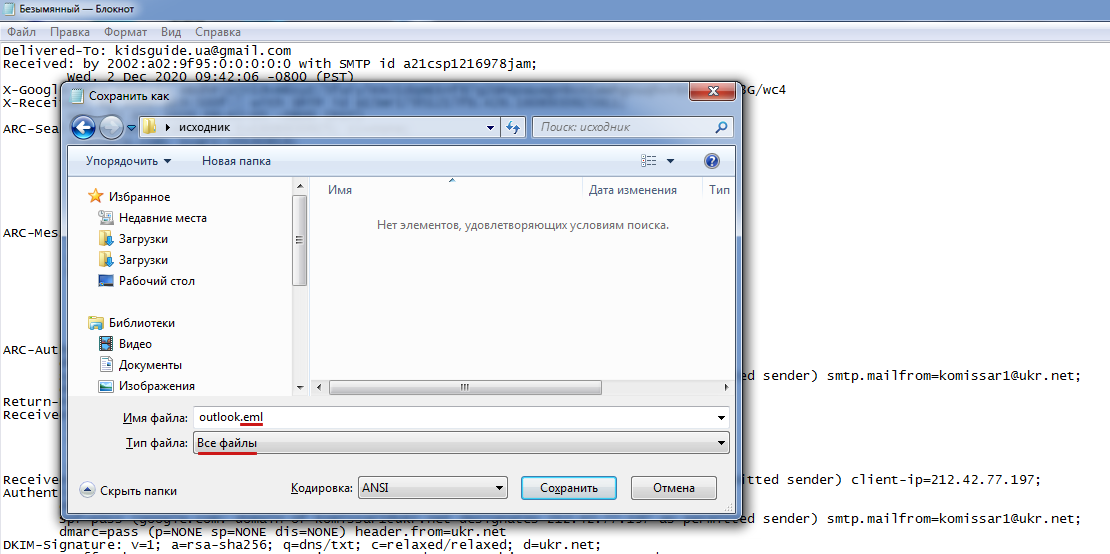
Task: Open Недавние места in sidebar
Action: coord(162,218)
